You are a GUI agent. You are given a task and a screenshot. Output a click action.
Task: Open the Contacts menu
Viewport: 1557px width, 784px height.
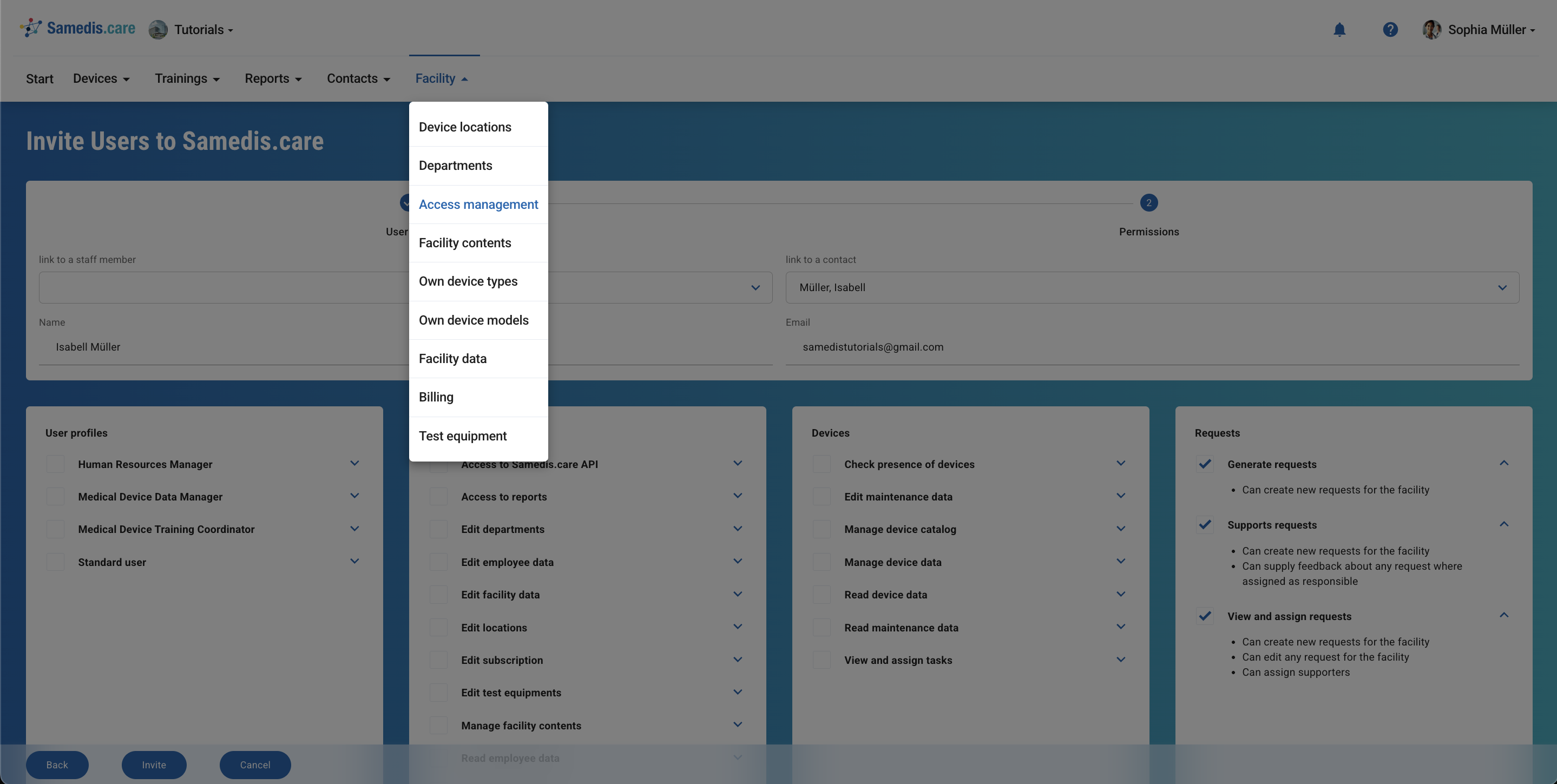coord(358,78)
